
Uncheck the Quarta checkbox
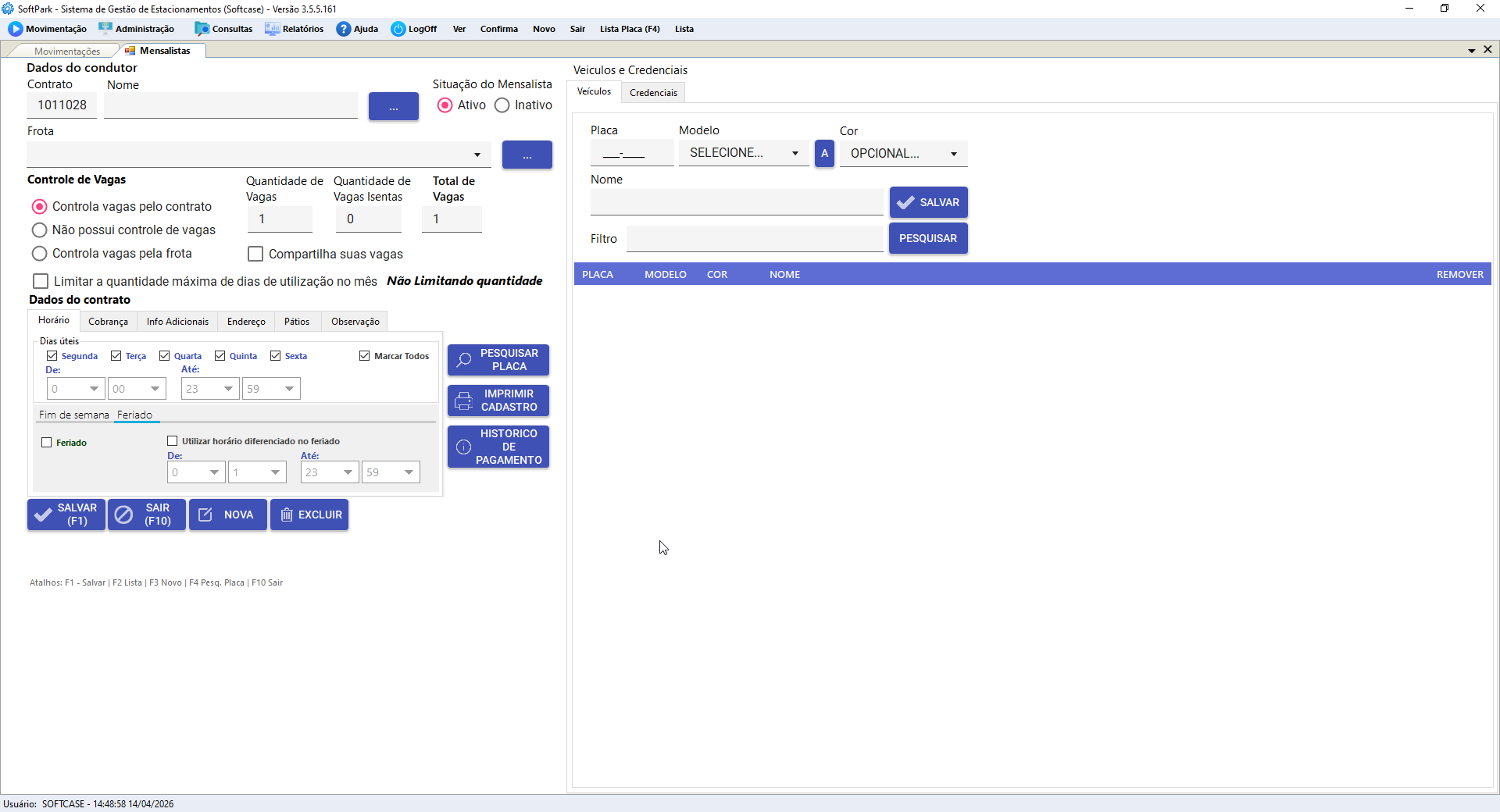coord(165,356)
